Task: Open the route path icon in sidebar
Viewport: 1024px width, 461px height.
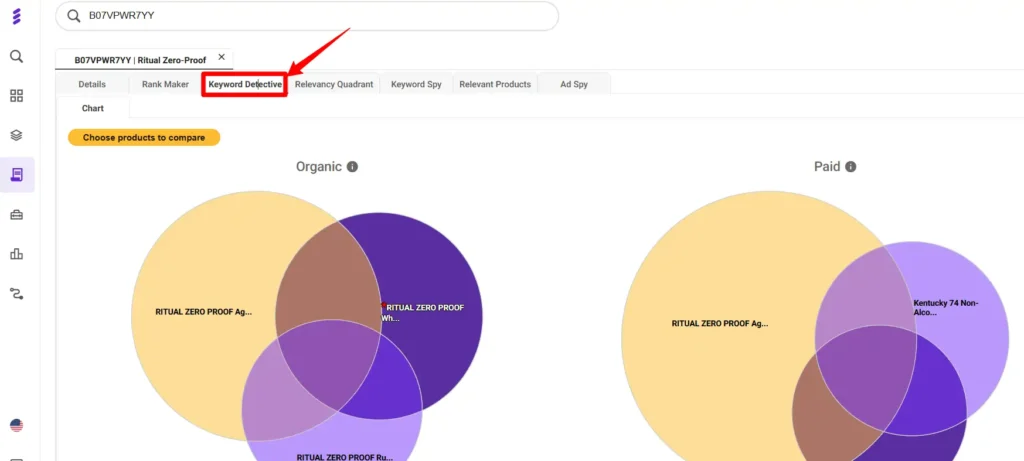Action: coord(17,293)
